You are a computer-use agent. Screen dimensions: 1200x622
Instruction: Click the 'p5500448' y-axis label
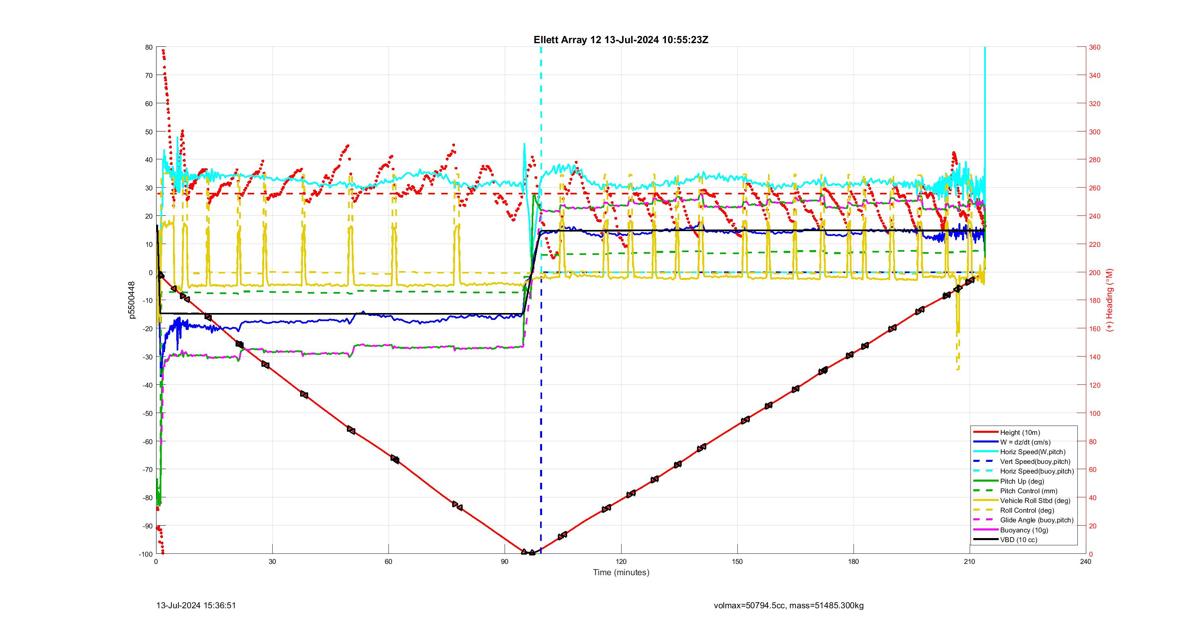131,301
